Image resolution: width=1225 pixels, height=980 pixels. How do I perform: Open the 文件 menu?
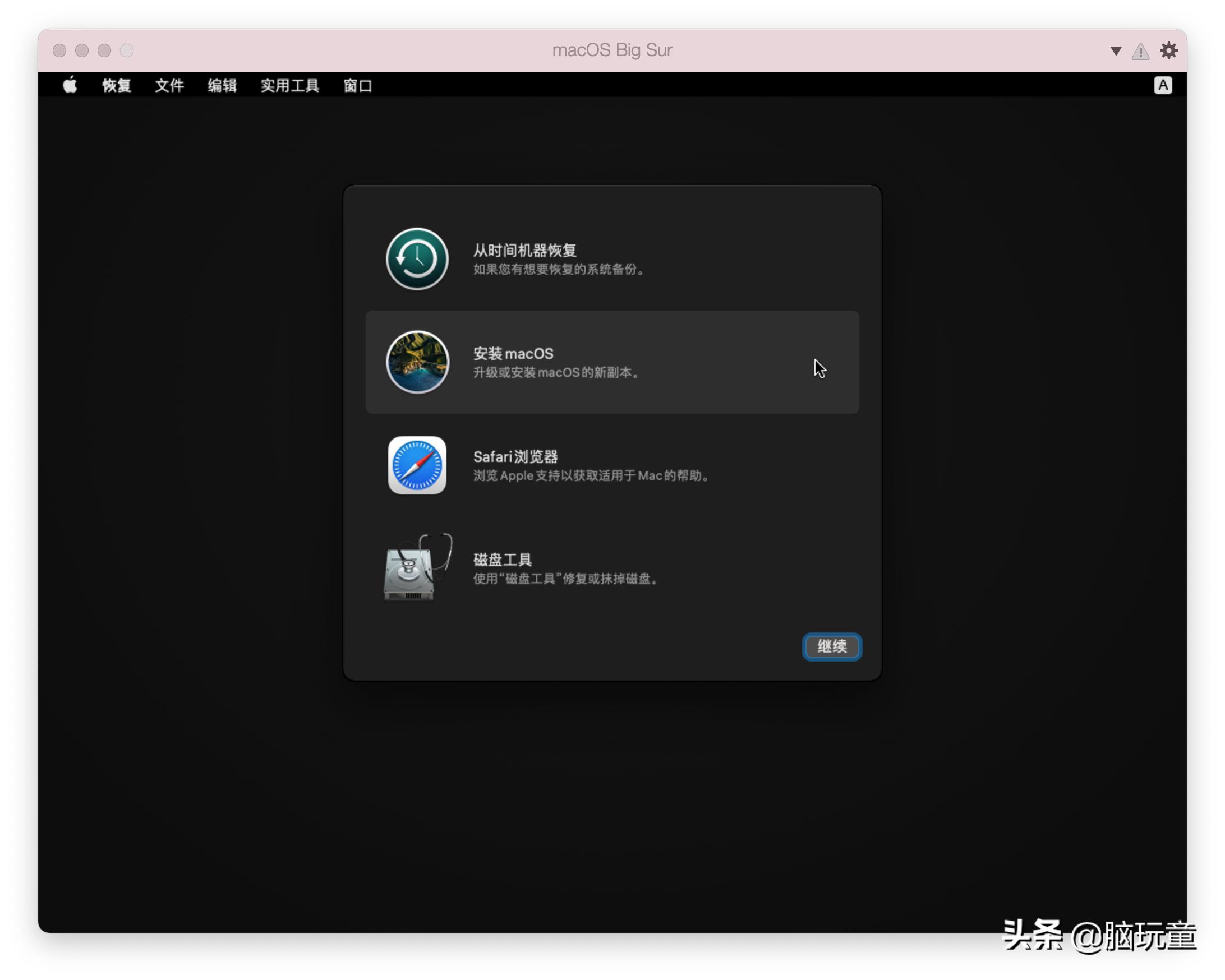(x=169, y=86)
